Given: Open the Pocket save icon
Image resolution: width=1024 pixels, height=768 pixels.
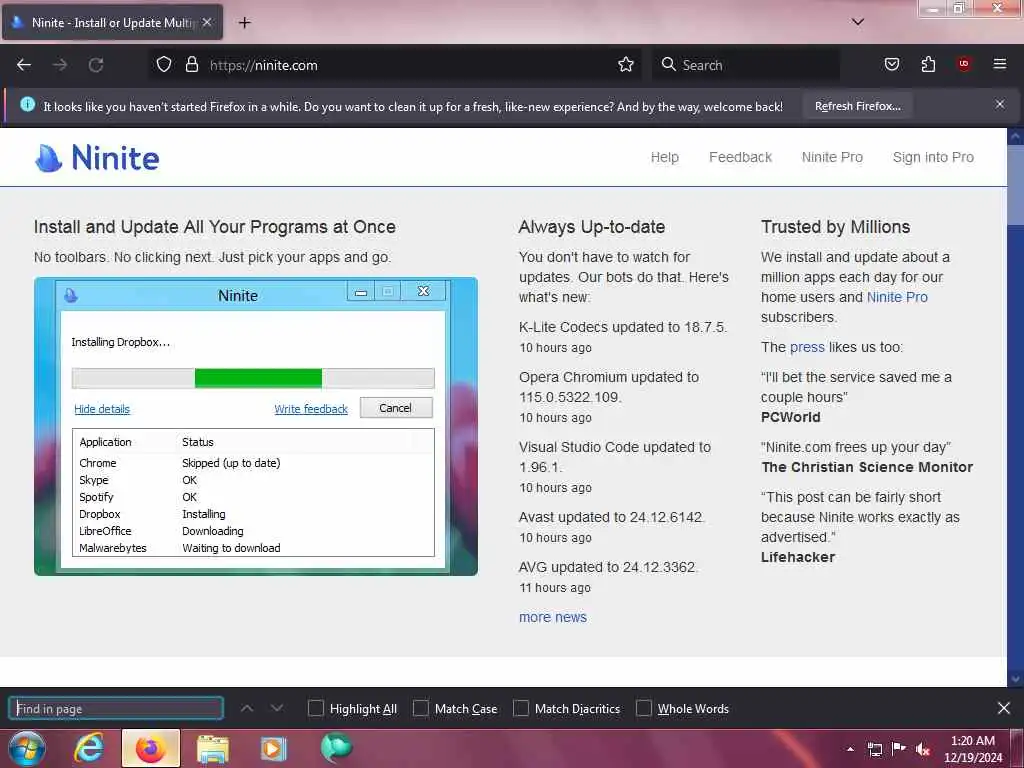Looking at the screenshot, I should point(892,65).
